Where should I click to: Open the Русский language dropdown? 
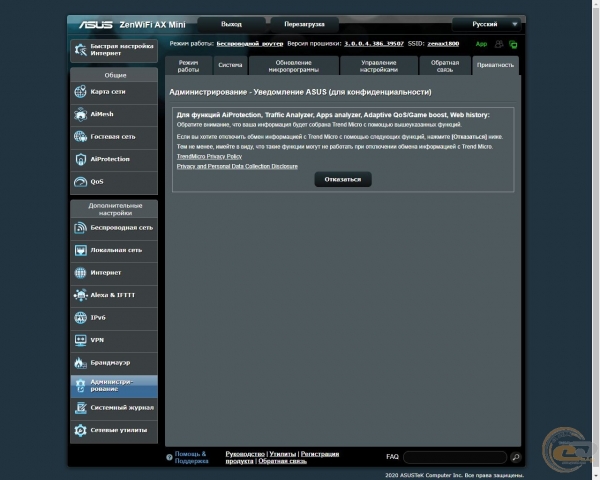486,24
